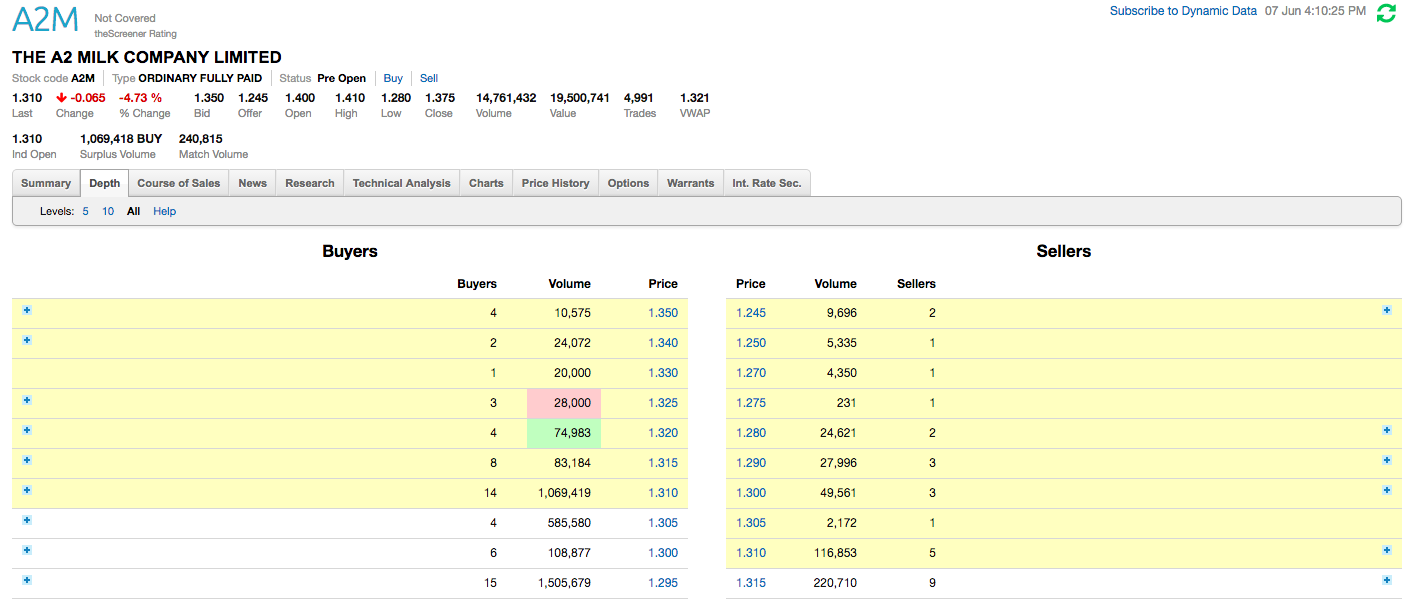Image resolution: width=1415 pixels, height=599 pixels.
Task: Expand sellers row with volume 116,853
Action: [x=1387, y=550]
